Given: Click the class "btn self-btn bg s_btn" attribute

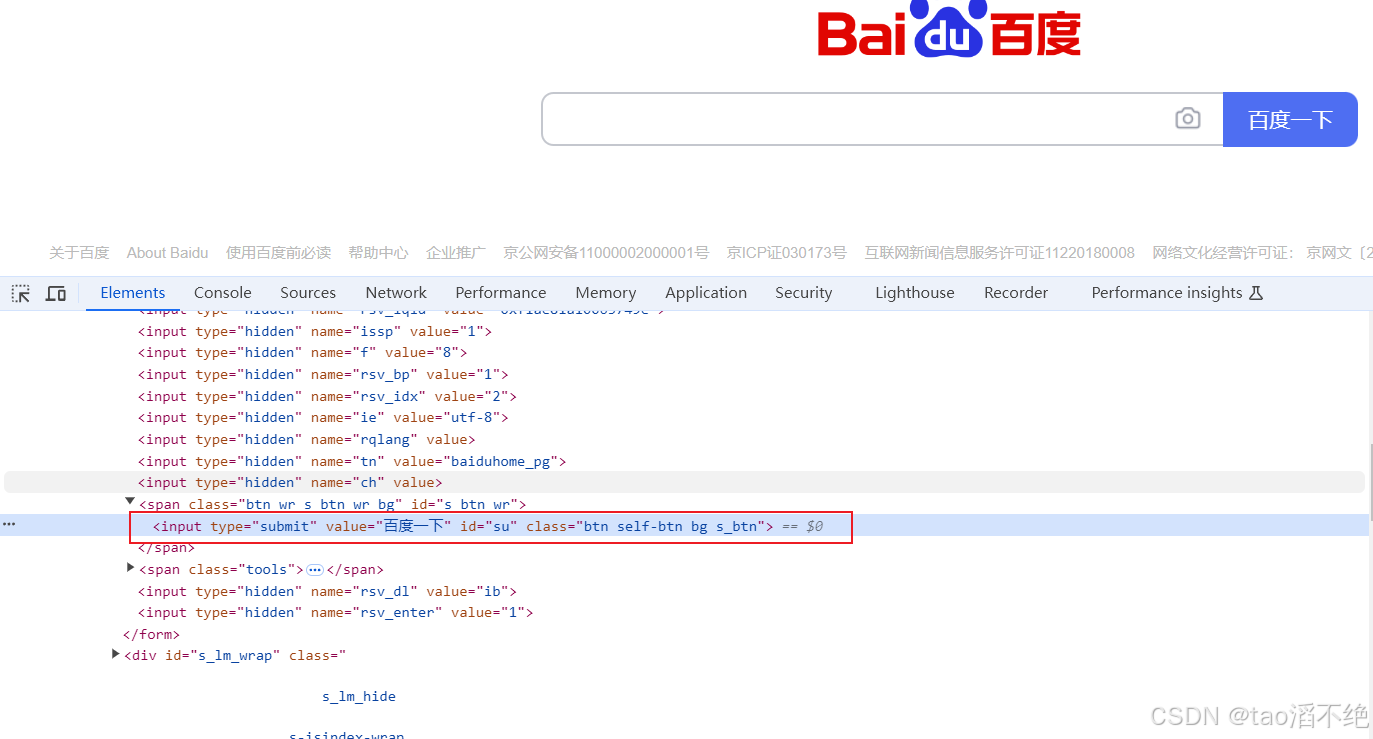Looking at the screenshot, I should tap(646, 526).
